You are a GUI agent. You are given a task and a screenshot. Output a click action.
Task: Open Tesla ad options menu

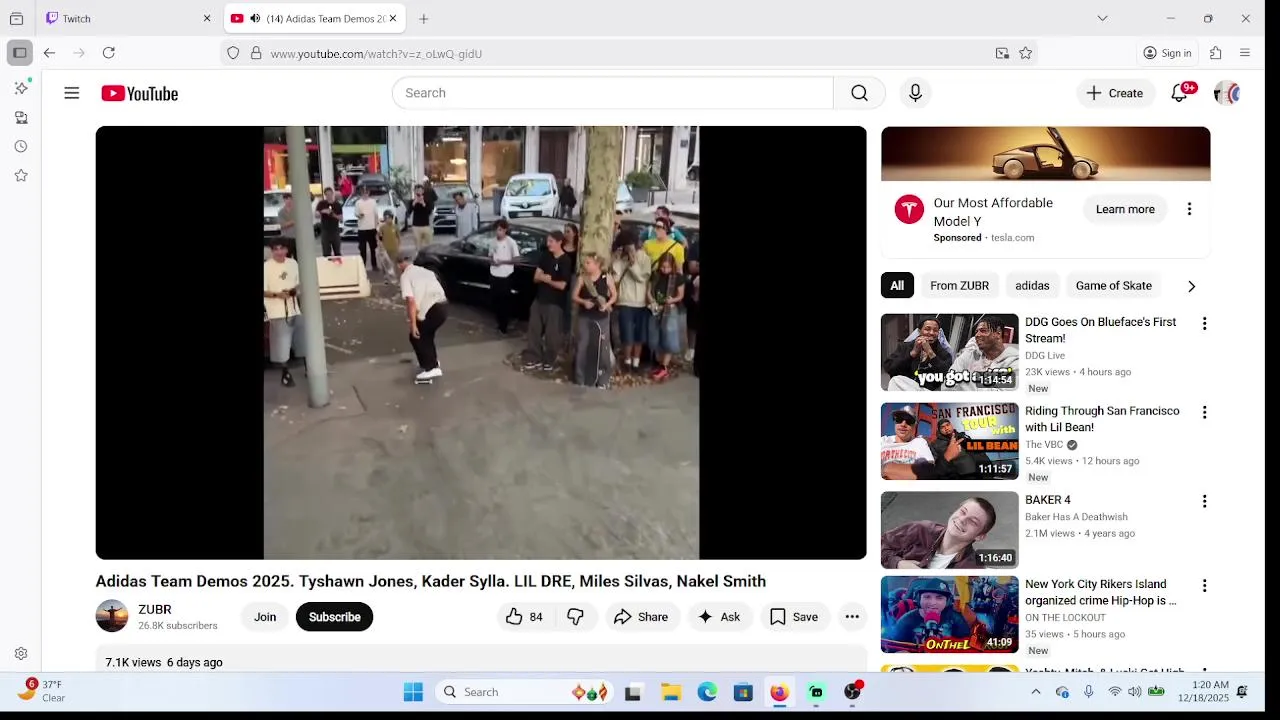coord(1189,209)
